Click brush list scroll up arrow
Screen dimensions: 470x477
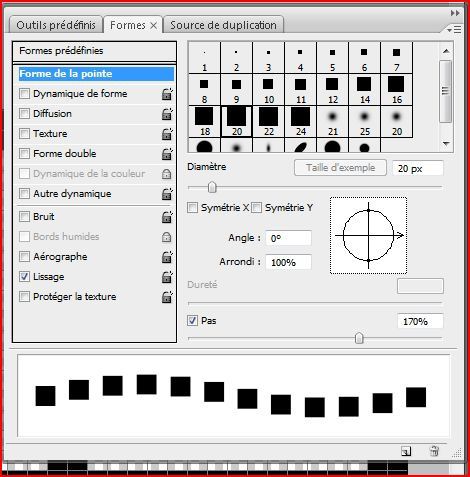click(446, 51)
